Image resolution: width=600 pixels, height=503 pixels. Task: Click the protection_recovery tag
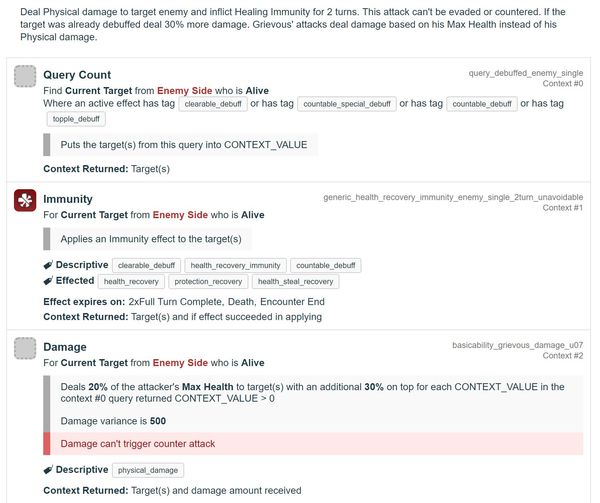pos(208,282)
